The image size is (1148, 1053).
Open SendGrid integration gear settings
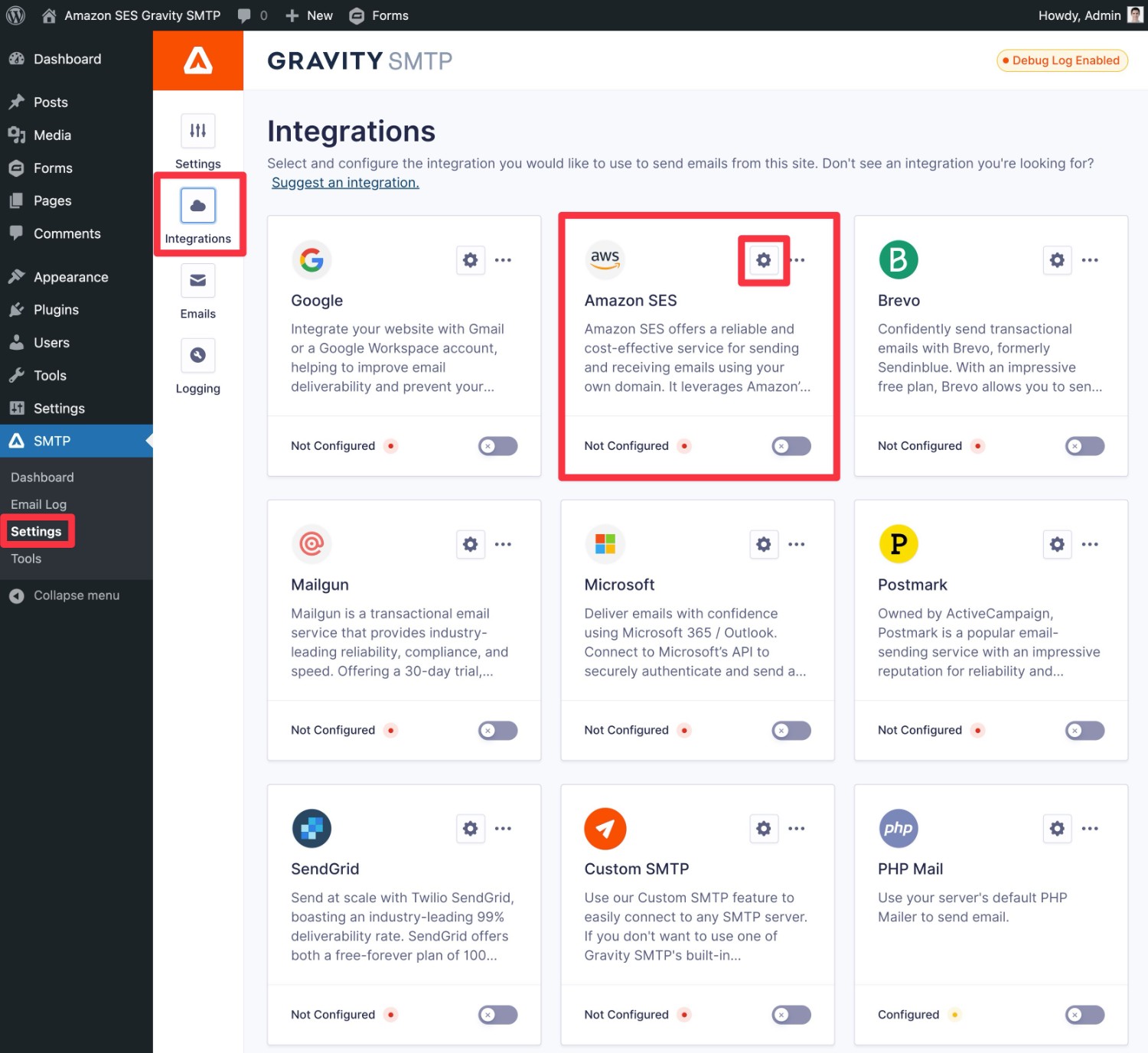point(471,828)
